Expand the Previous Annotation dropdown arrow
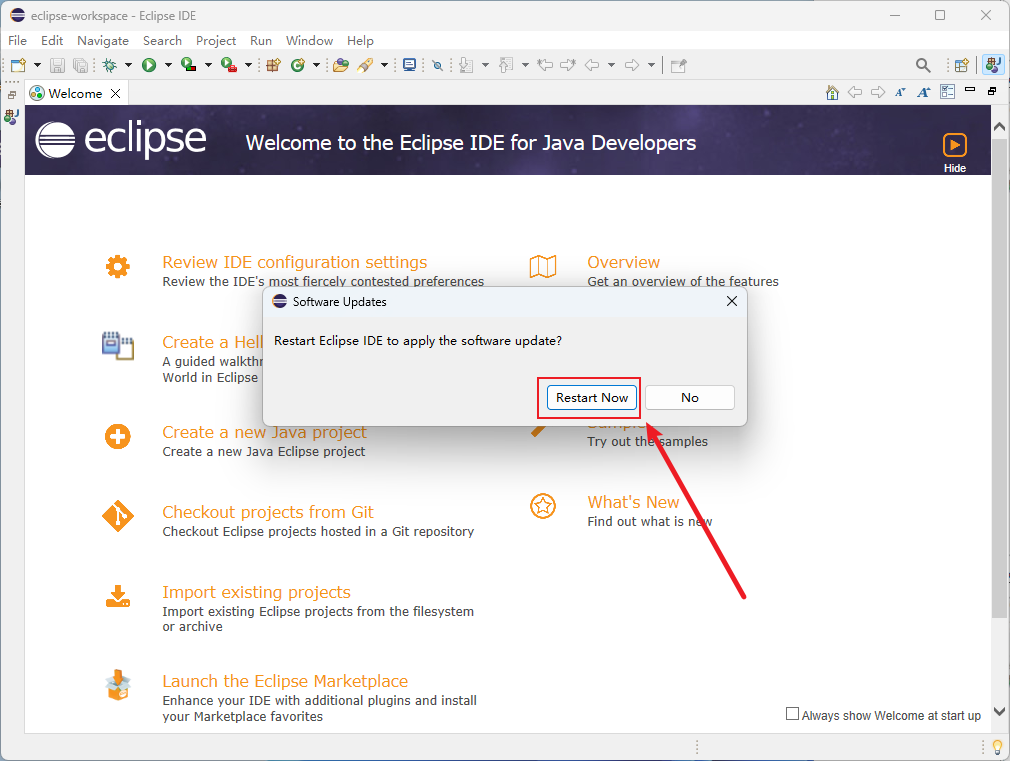 coord(525,65)
